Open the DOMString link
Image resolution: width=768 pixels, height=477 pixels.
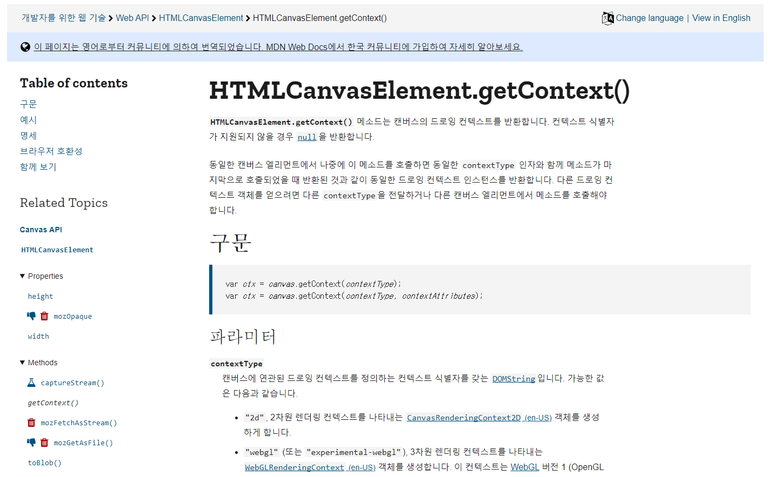click(513, 379)
